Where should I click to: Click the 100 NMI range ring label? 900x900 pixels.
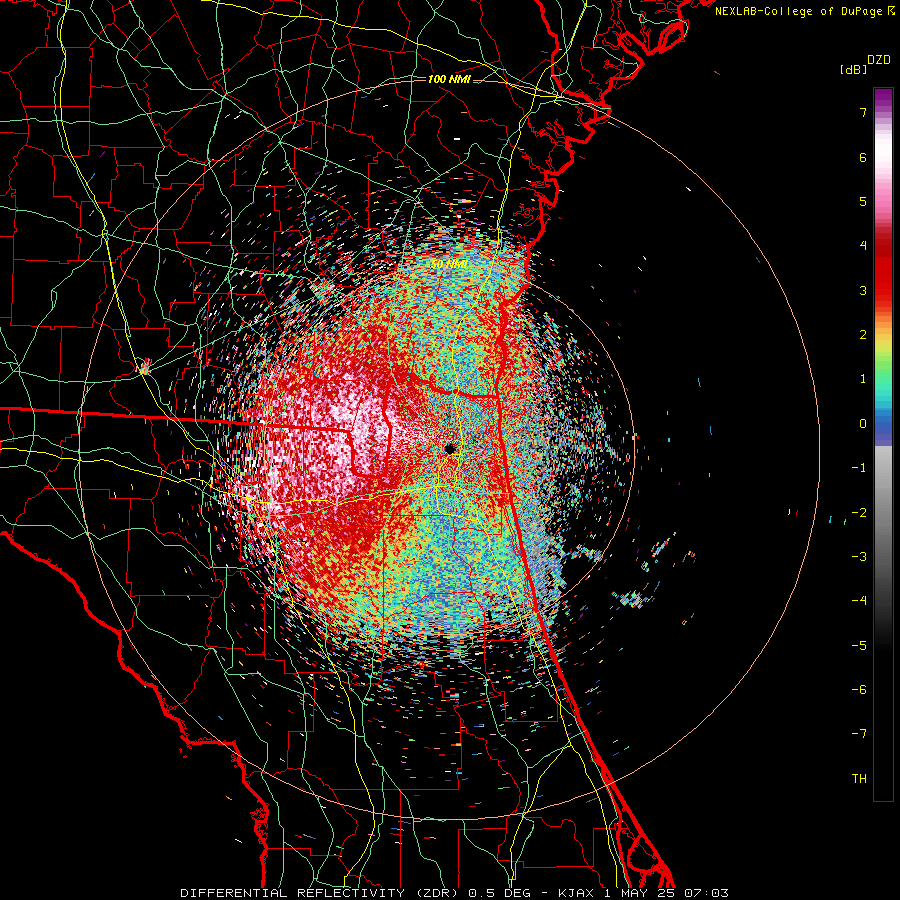tap(449, 79)
